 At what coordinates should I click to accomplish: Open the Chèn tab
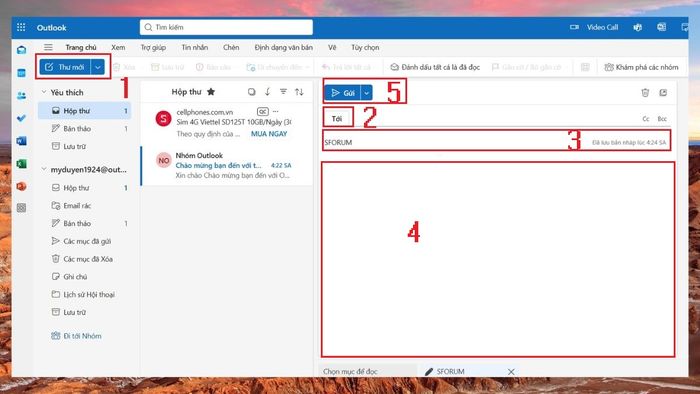point(231,47)
